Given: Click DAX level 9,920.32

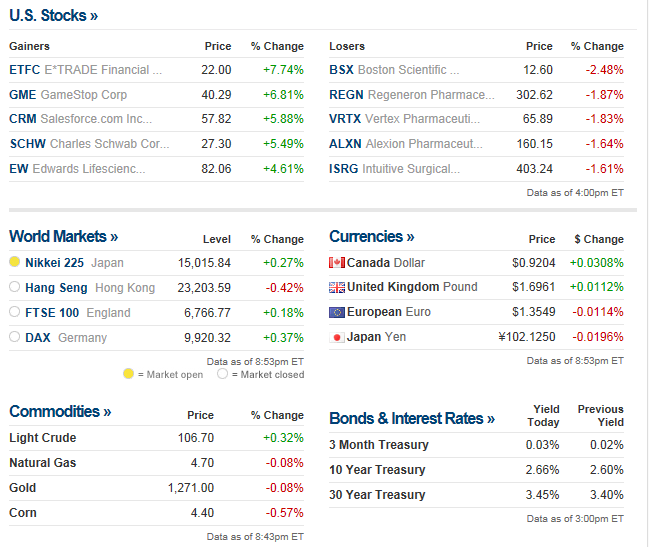Looking at the screenshot, I should coord(207,338).
